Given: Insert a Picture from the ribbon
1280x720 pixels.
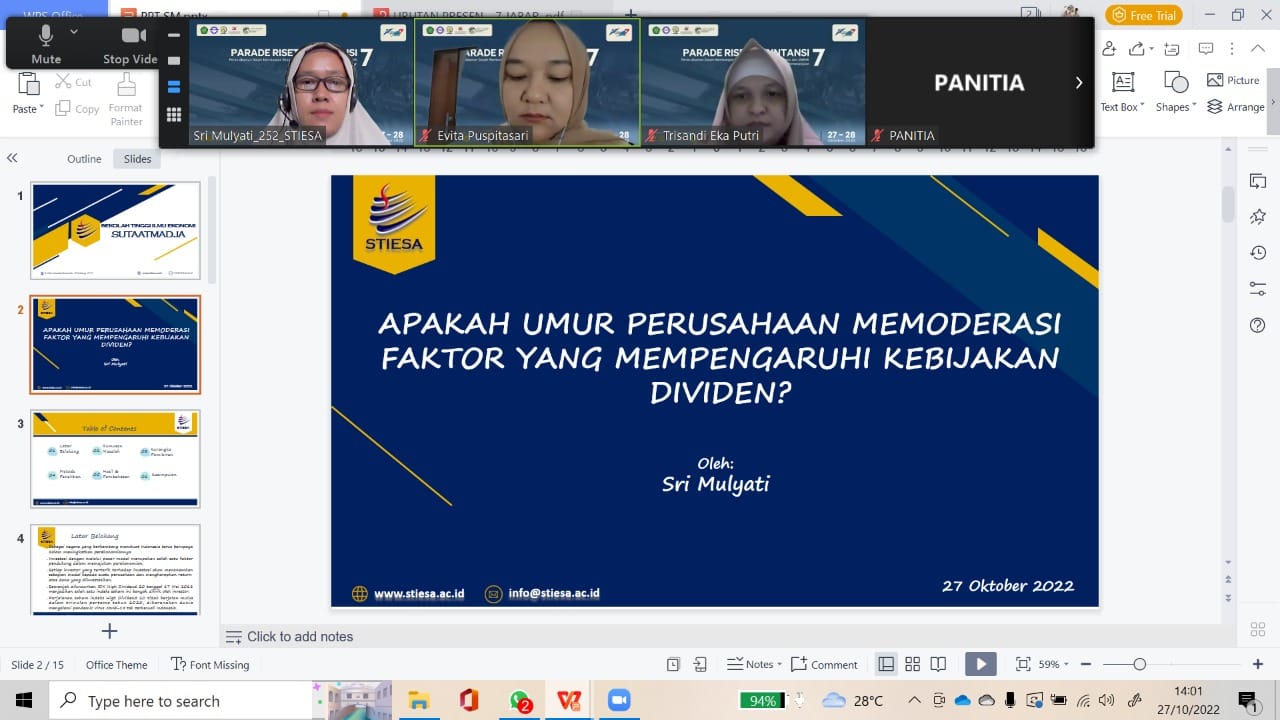Looking at the screenshot, I should pos(1233,80).
